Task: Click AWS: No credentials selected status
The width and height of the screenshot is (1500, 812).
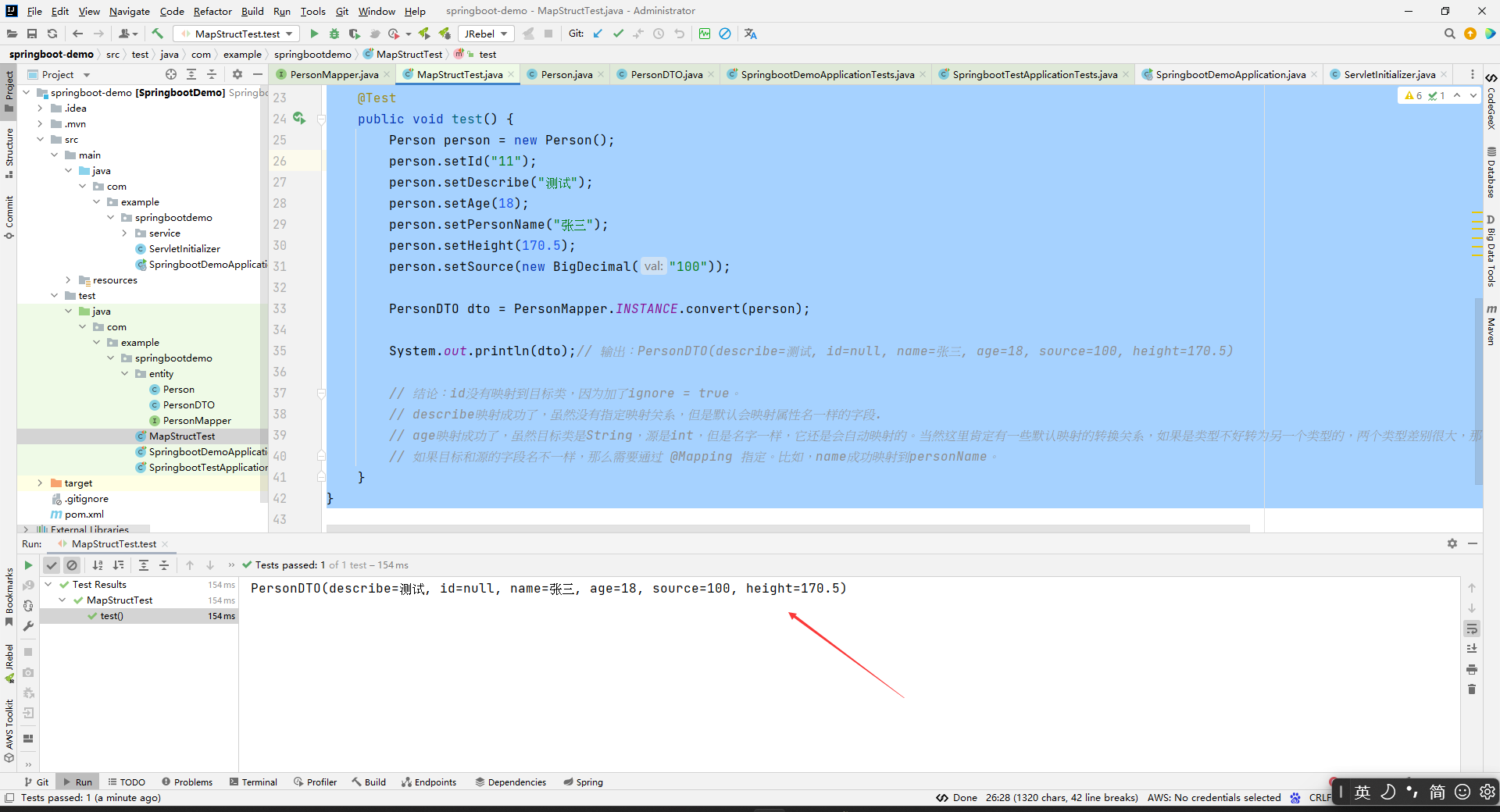Action: click(1214, 797)
